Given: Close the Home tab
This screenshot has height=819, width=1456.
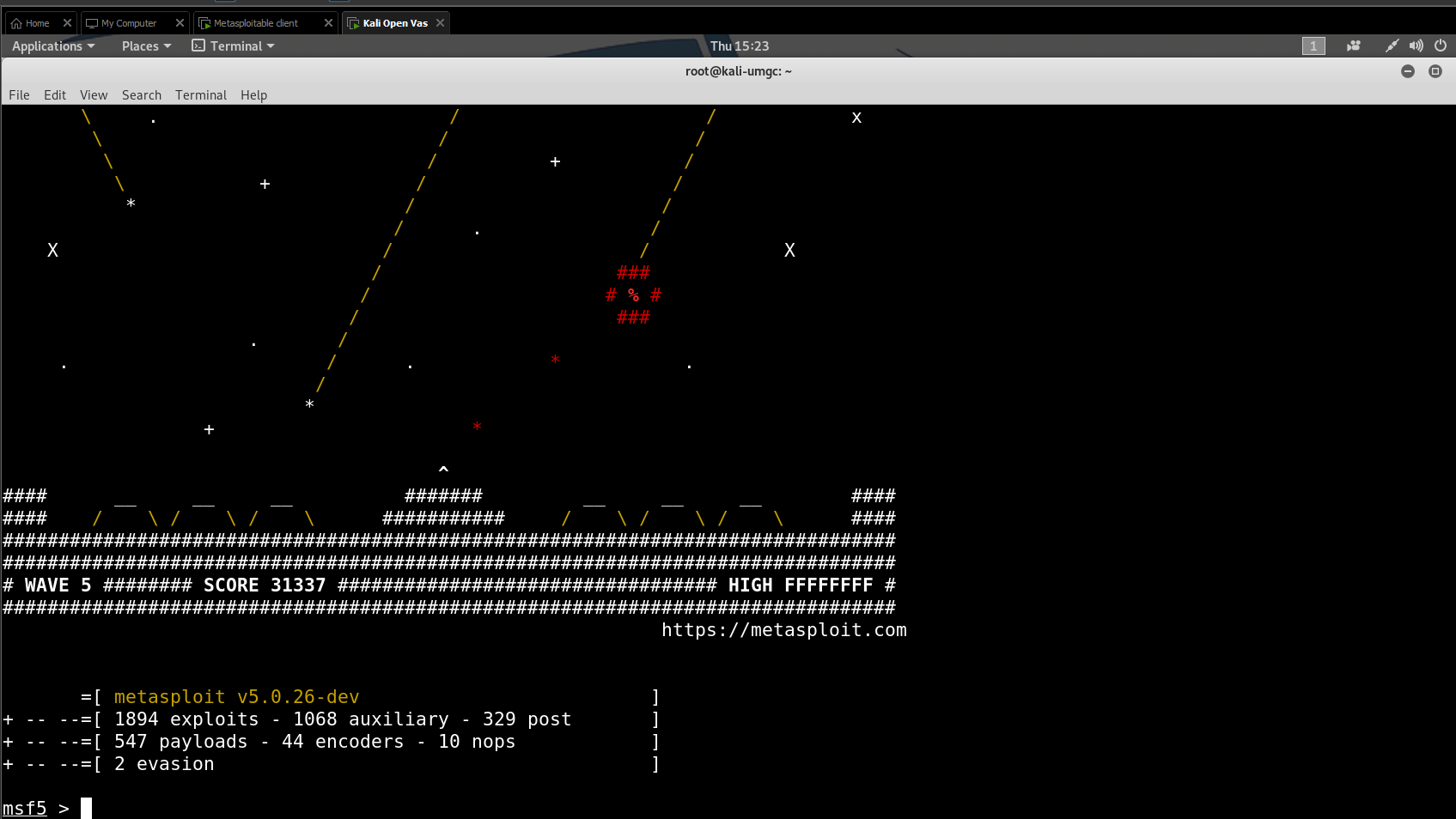Looking at the screenshot, I should pos(67,23).
